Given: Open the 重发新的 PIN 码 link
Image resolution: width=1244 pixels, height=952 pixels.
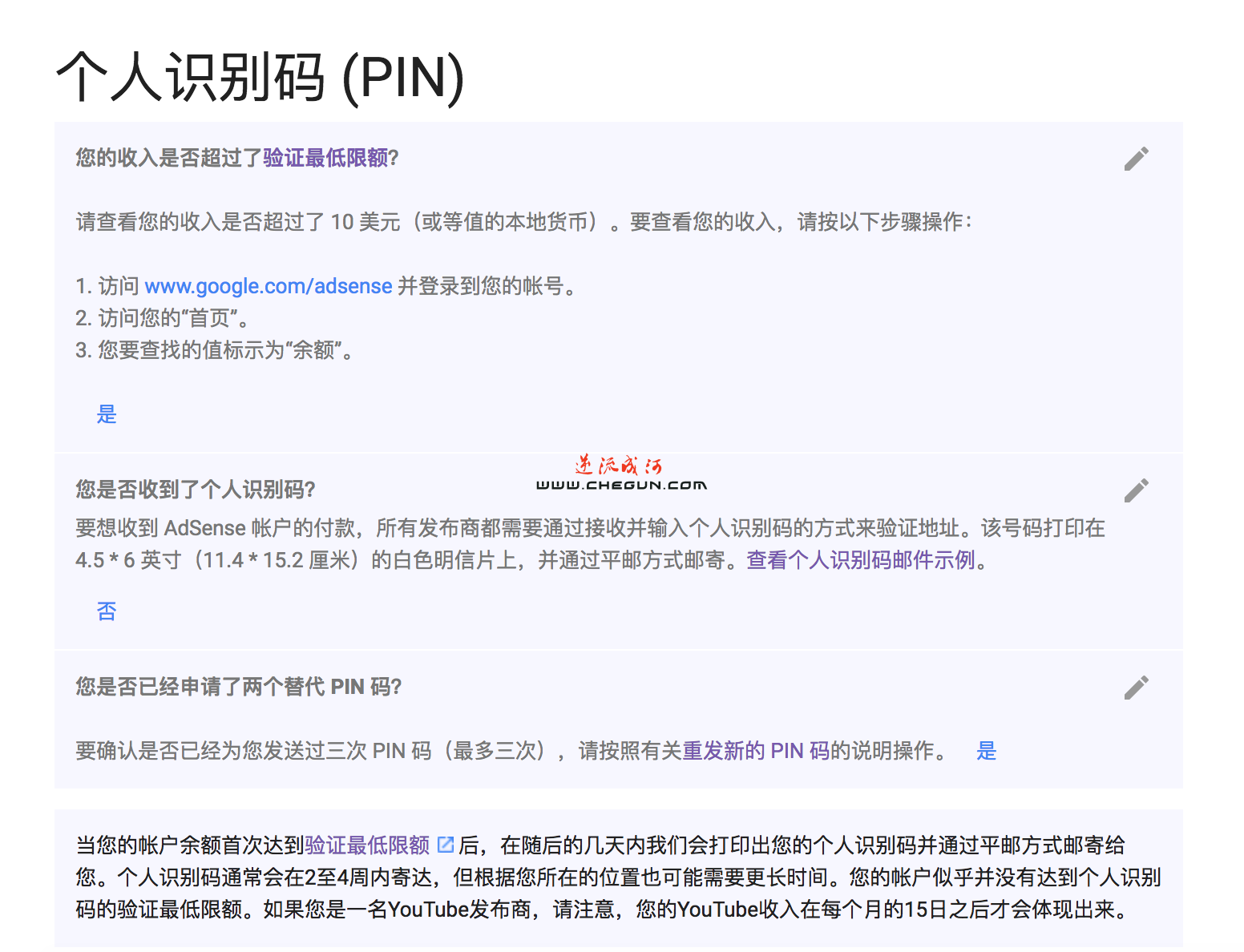Looking at the screenshot, I should [756, 751].
